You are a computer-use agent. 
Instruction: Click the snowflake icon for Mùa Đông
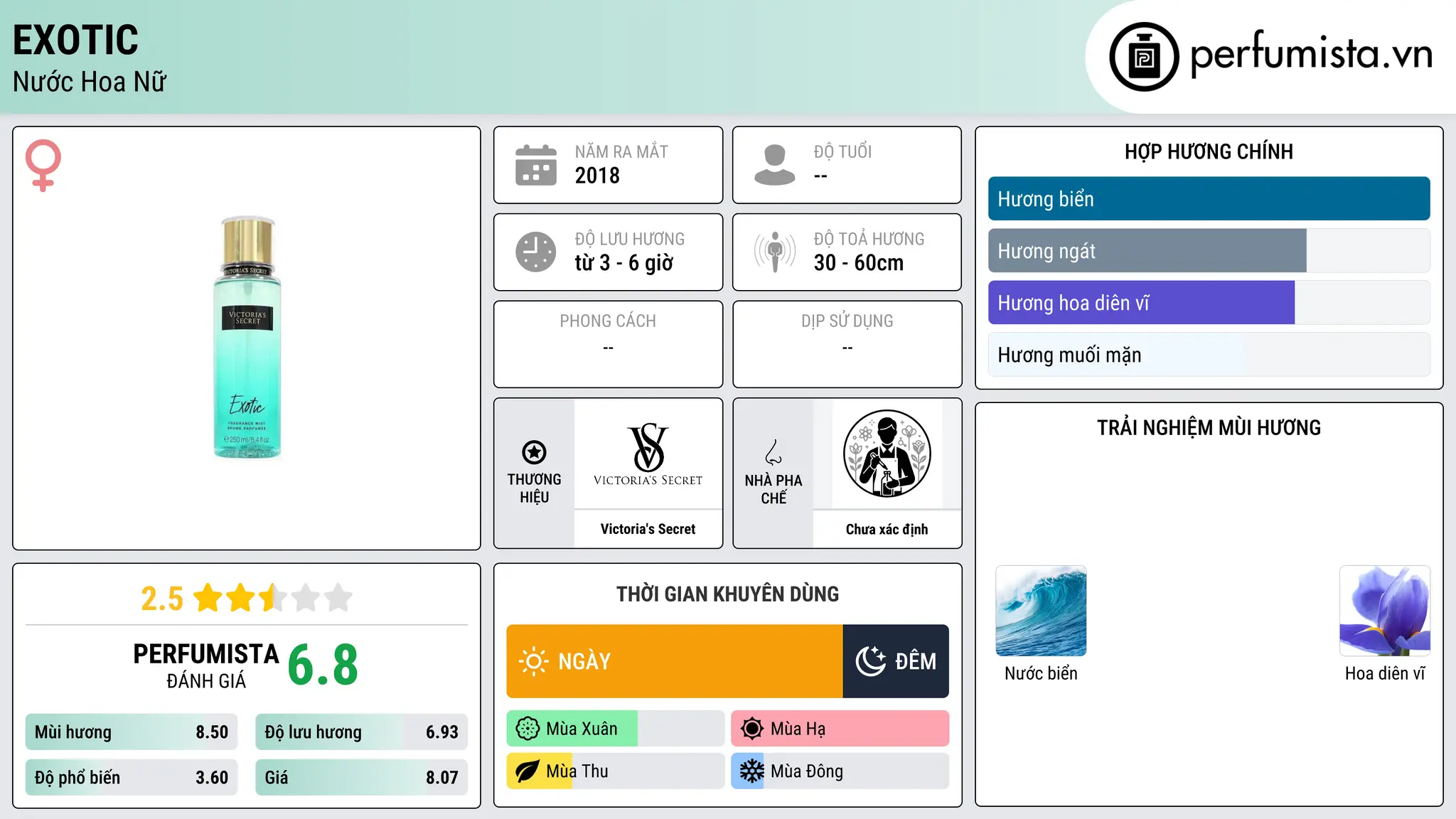[751, 771]
